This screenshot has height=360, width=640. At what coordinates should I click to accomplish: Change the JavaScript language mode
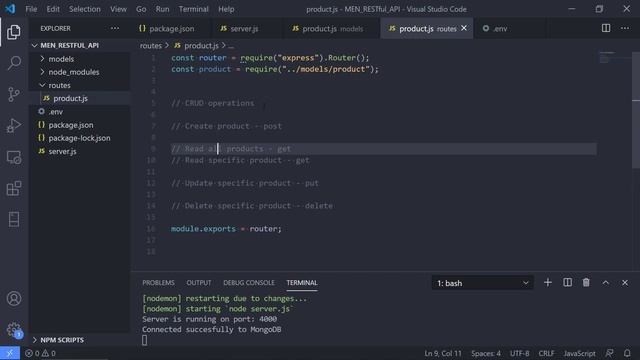click(x=579, y=353)
